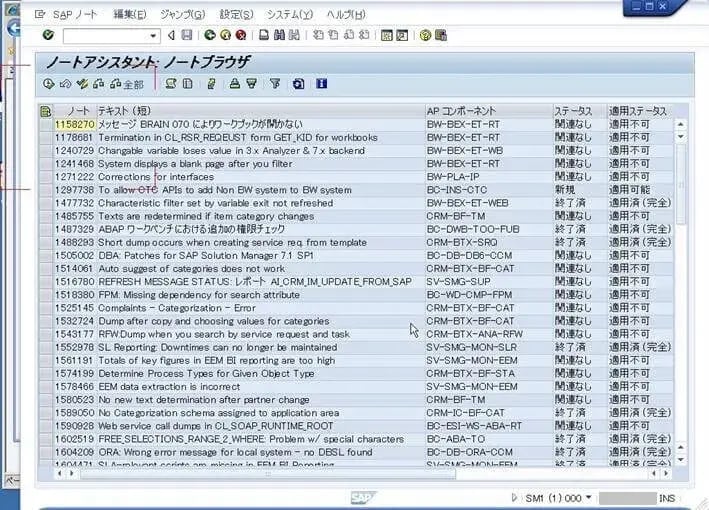Expand the command field dropdown arrow
The height and width of the screenshot is (510, 709).
(153, 36)
